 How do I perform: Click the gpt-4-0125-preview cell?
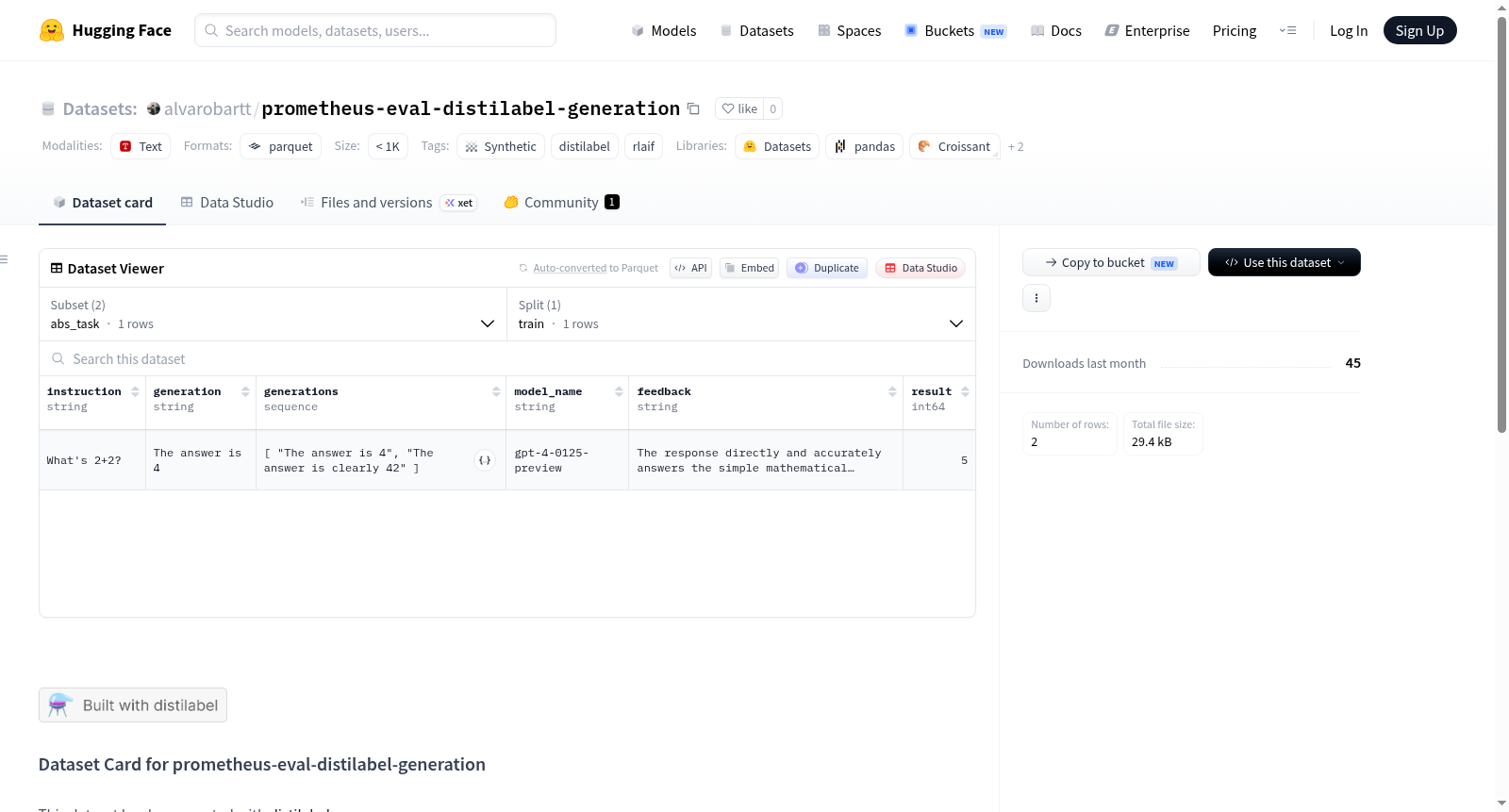pyautogui.click(x=567, y=460)
